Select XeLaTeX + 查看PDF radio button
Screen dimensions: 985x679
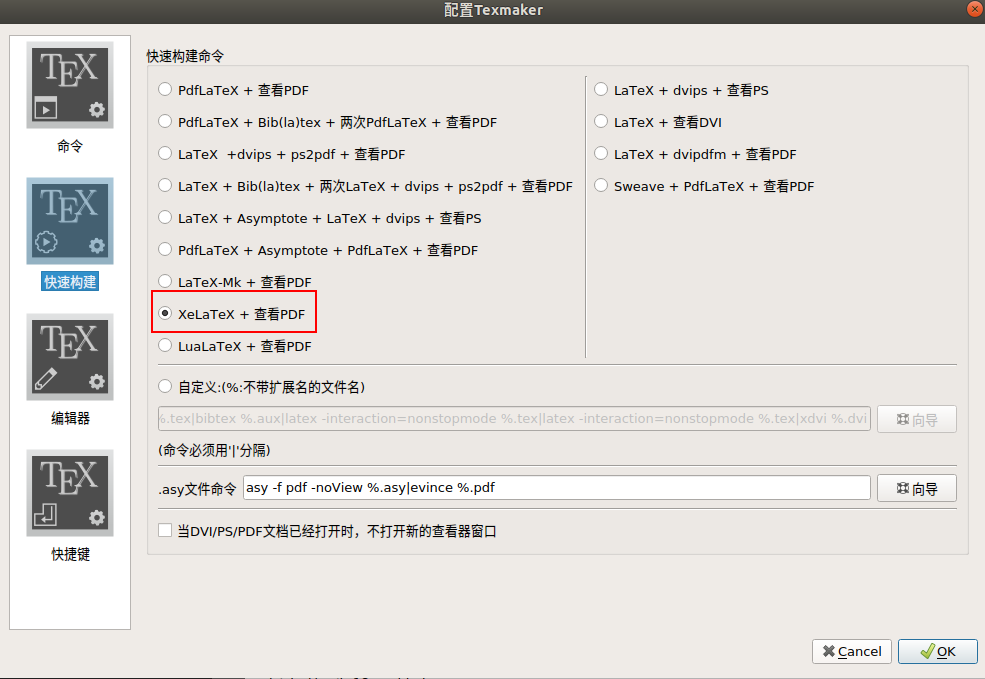click(165, 313)
